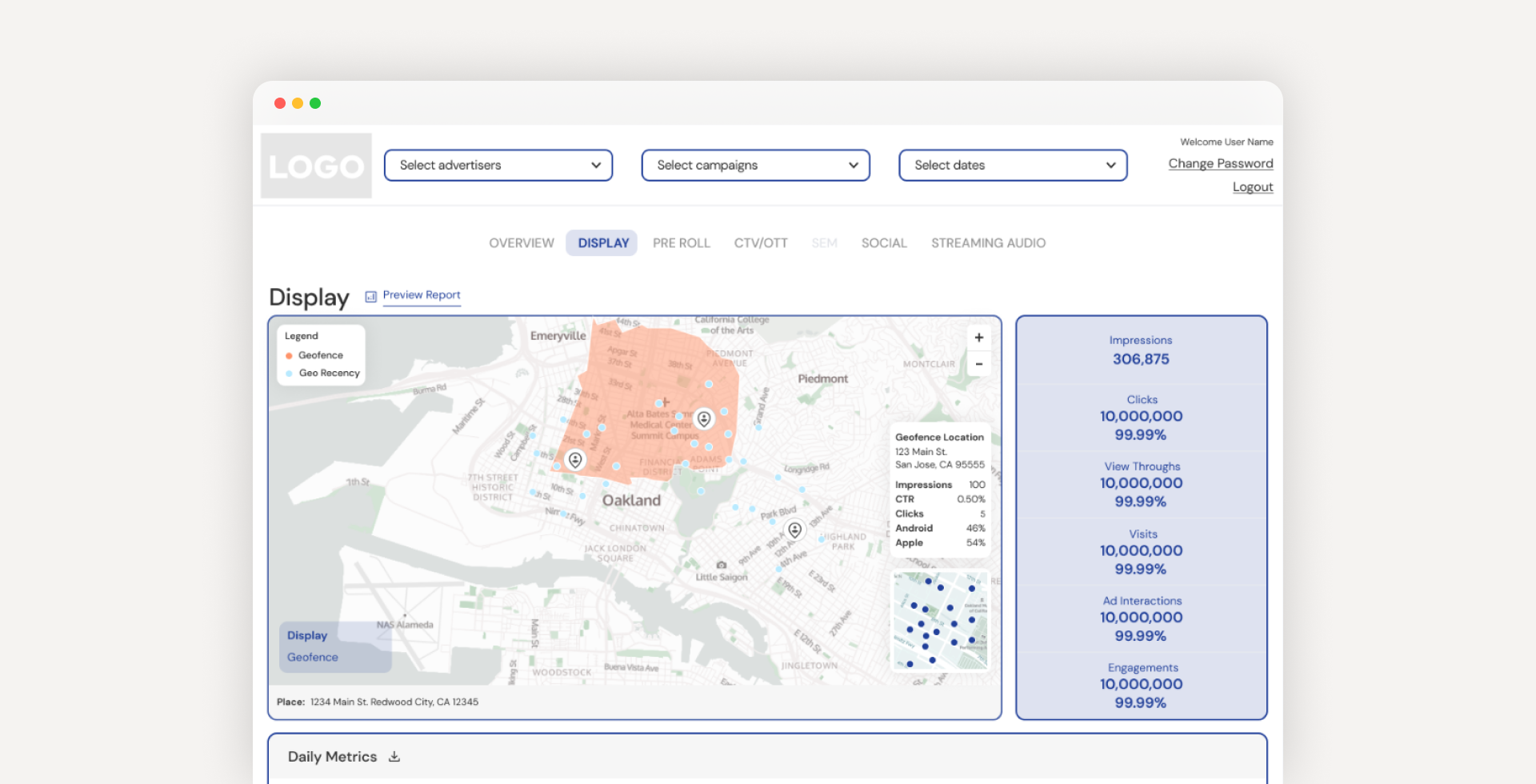Select the DISPLAY tab
The height and width of the screenshot is (784, 1536).
click(603, 243)
